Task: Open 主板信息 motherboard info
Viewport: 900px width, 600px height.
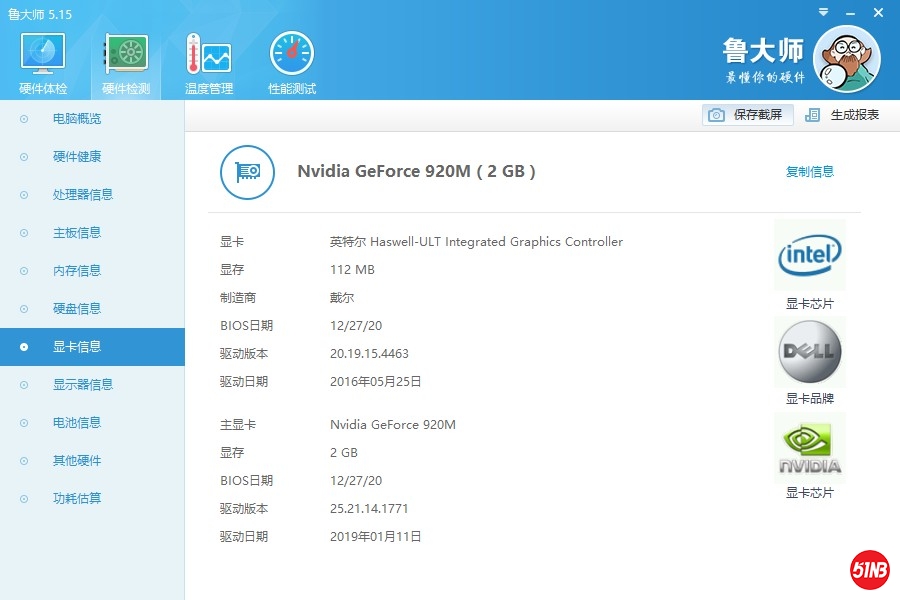Action: point(77,233)
